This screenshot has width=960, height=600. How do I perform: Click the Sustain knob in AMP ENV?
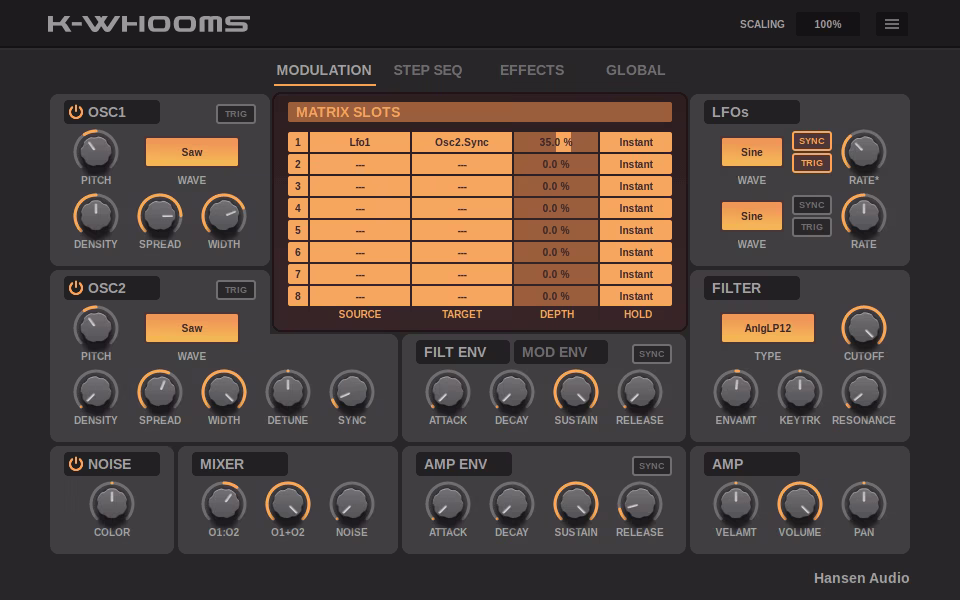[x=576, y=504]
